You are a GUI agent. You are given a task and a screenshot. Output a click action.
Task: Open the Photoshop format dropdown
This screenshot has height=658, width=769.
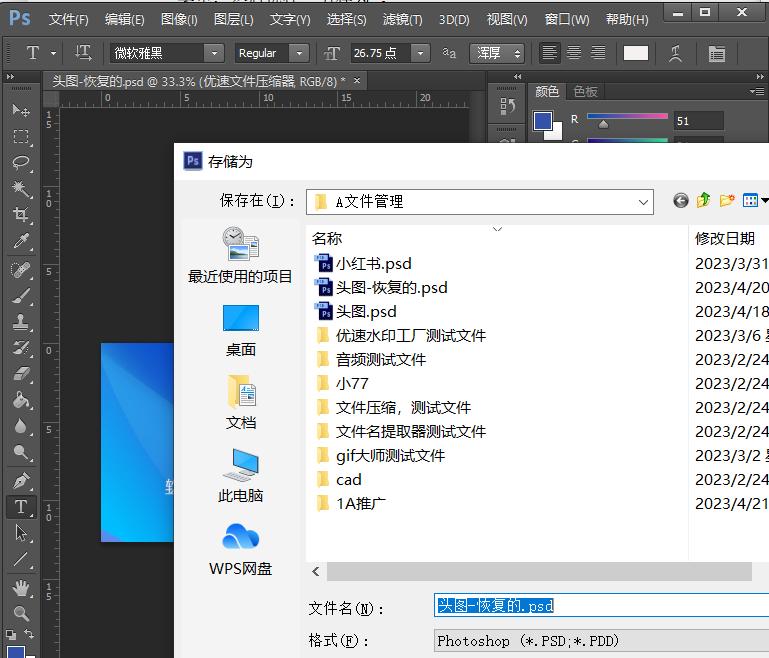600,641
